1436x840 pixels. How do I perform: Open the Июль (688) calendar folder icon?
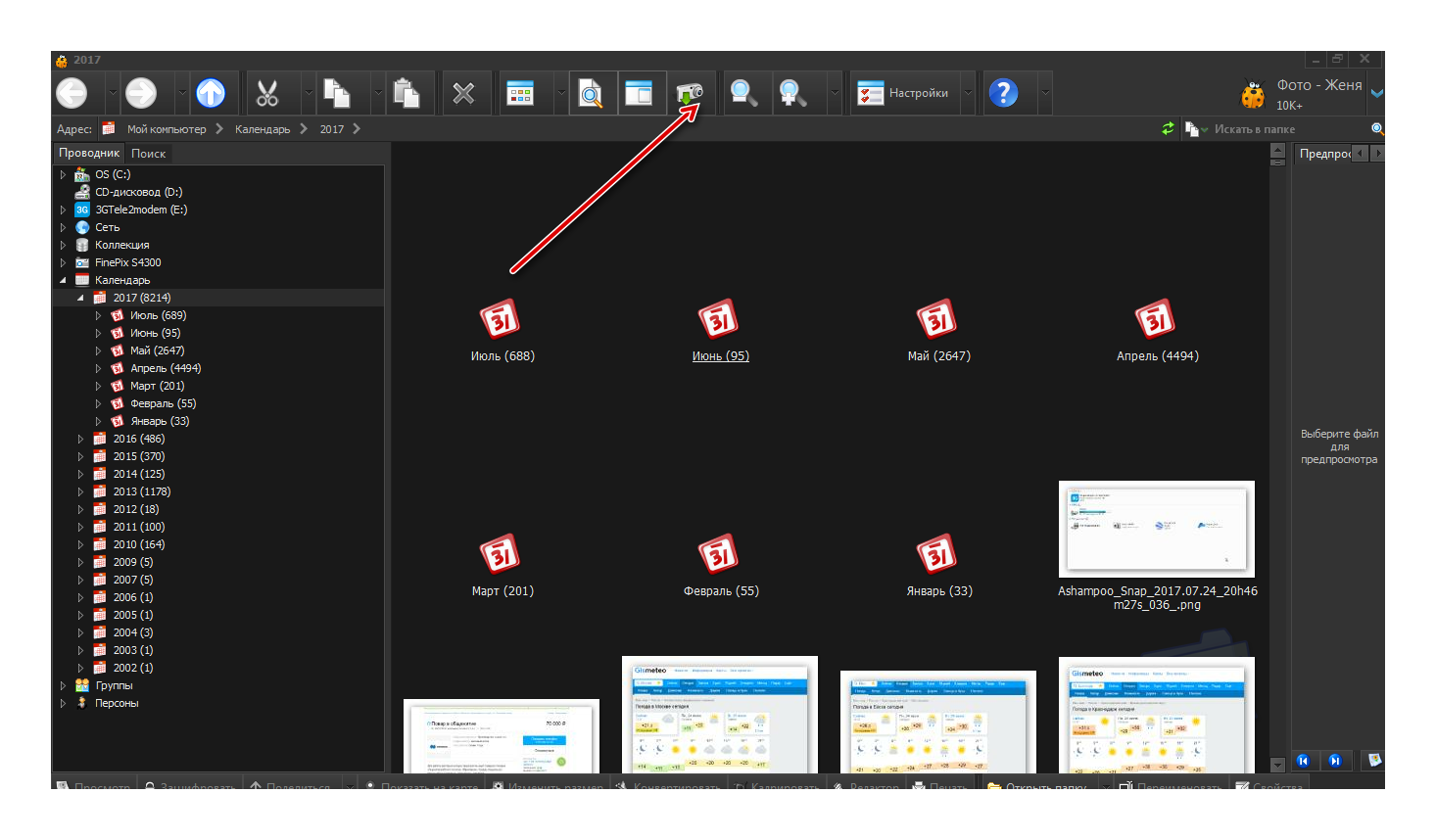pyautogui.click(x=500, y=318)
